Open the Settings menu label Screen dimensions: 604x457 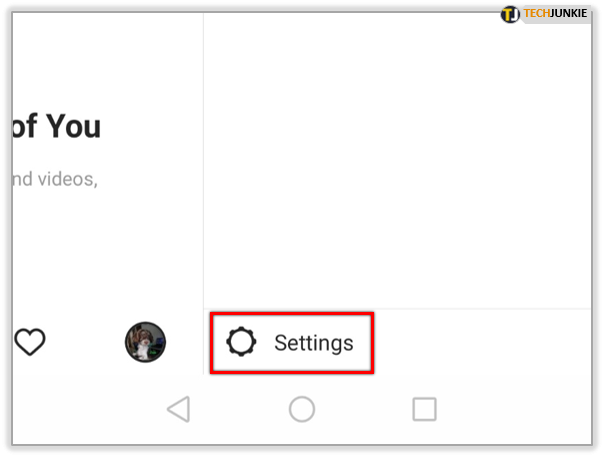point(314,343)
